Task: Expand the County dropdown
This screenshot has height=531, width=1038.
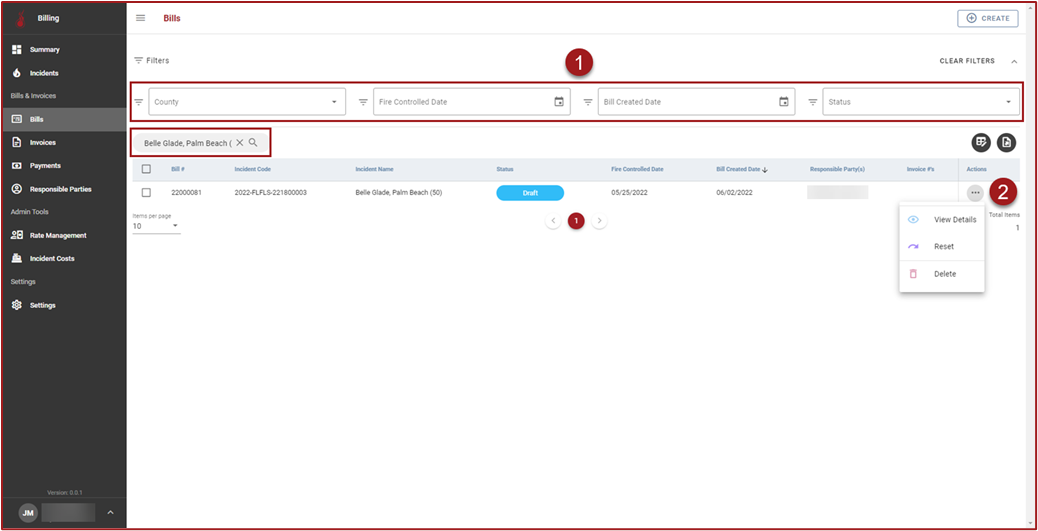Action: coord(334,102)
